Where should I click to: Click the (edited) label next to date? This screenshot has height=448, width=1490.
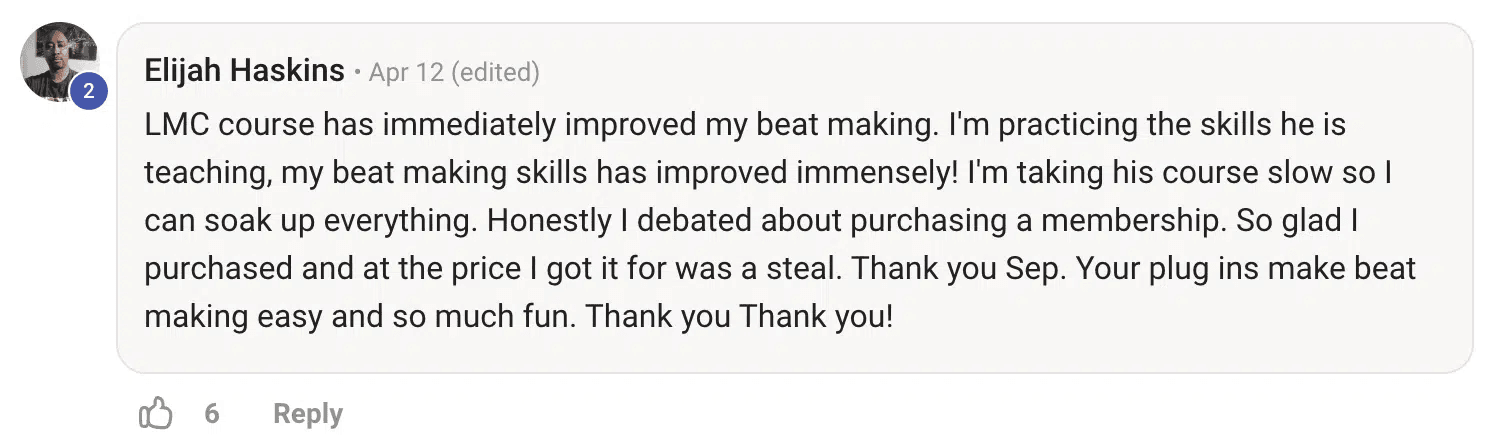[496, 72]
